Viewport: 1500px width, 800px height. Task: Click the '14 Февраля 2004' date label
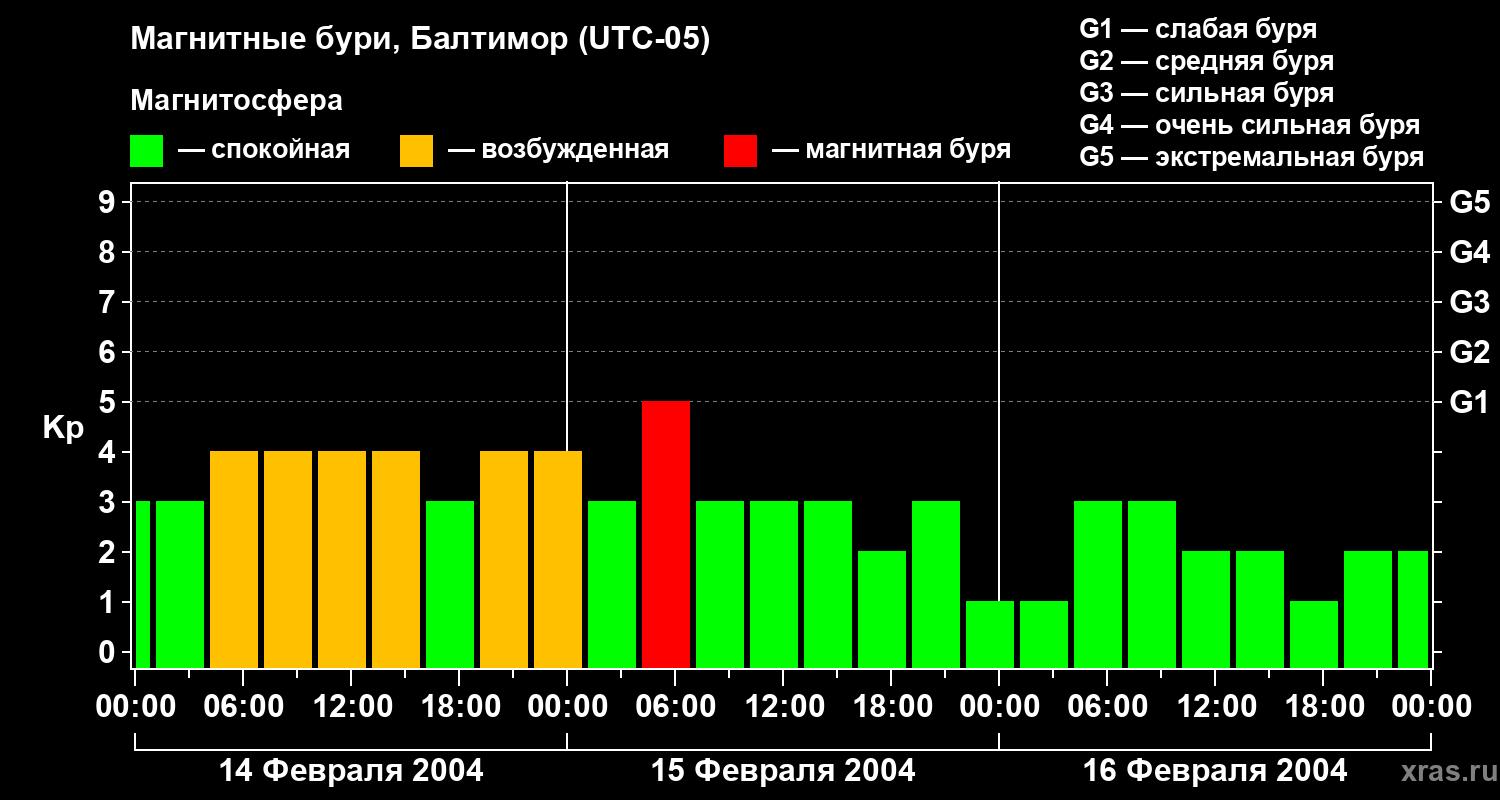351,771
